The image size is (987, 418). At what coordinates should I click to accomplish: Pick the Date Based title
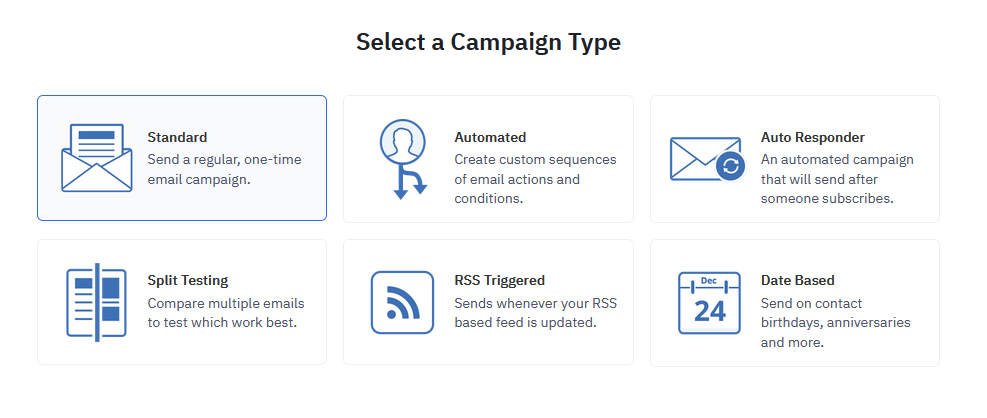798,280
